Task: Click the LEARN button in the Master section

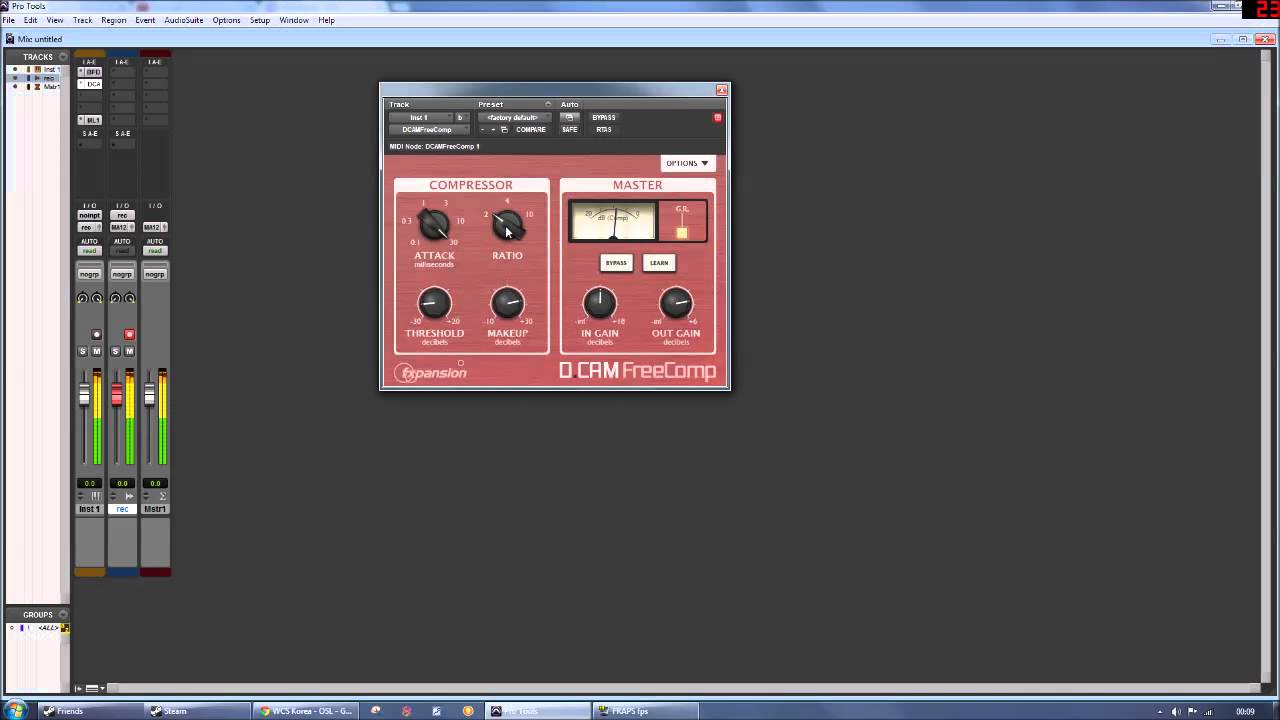Action: tap(659, 263)
